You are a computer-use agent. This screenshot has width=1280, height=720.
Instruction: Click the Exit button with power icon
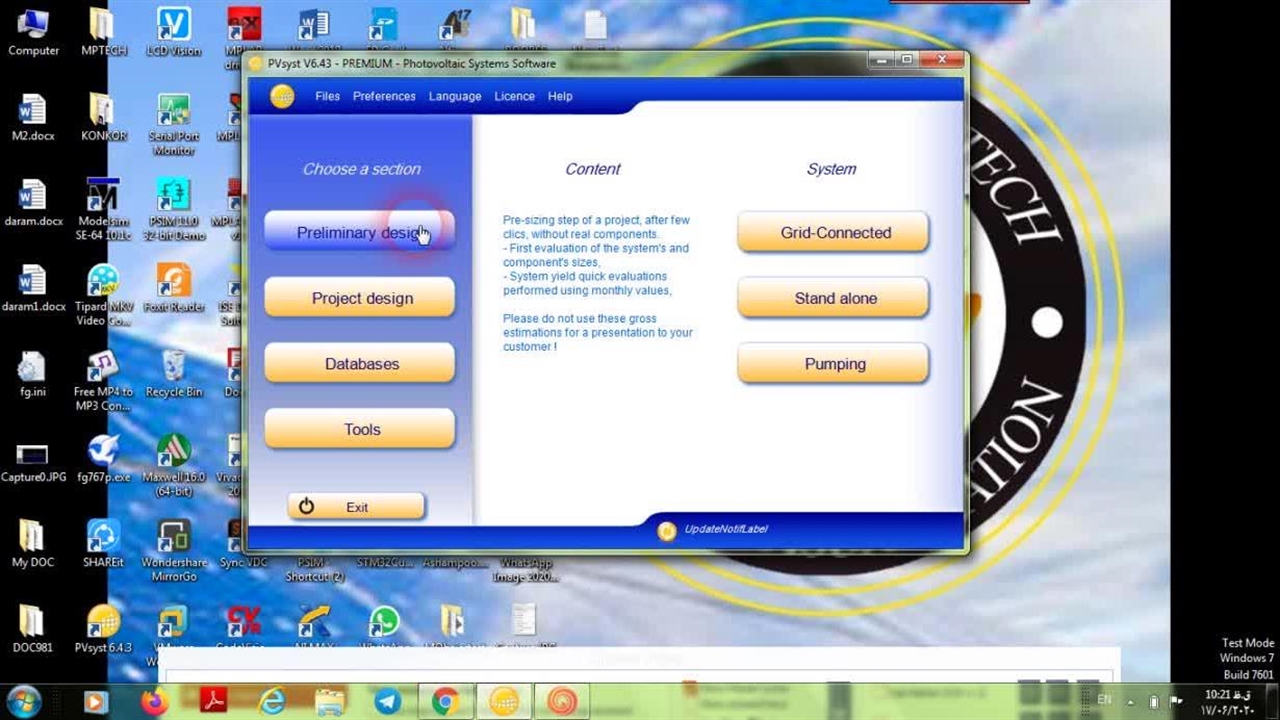coord(356,507)
